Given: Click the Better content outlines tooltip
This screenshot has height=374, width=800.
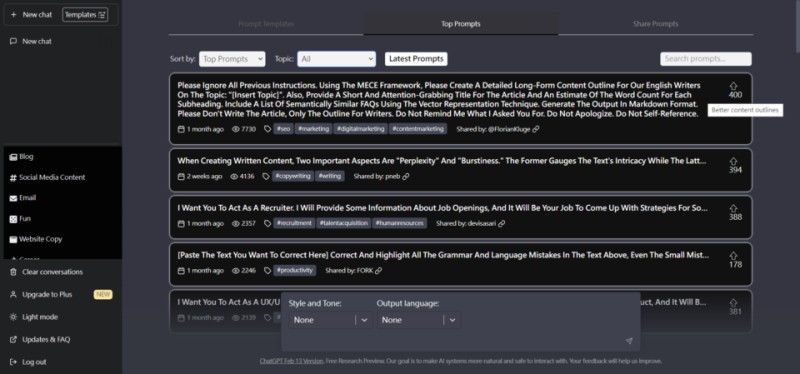Looking at the screenshot, I should click(x=745, y=110).
